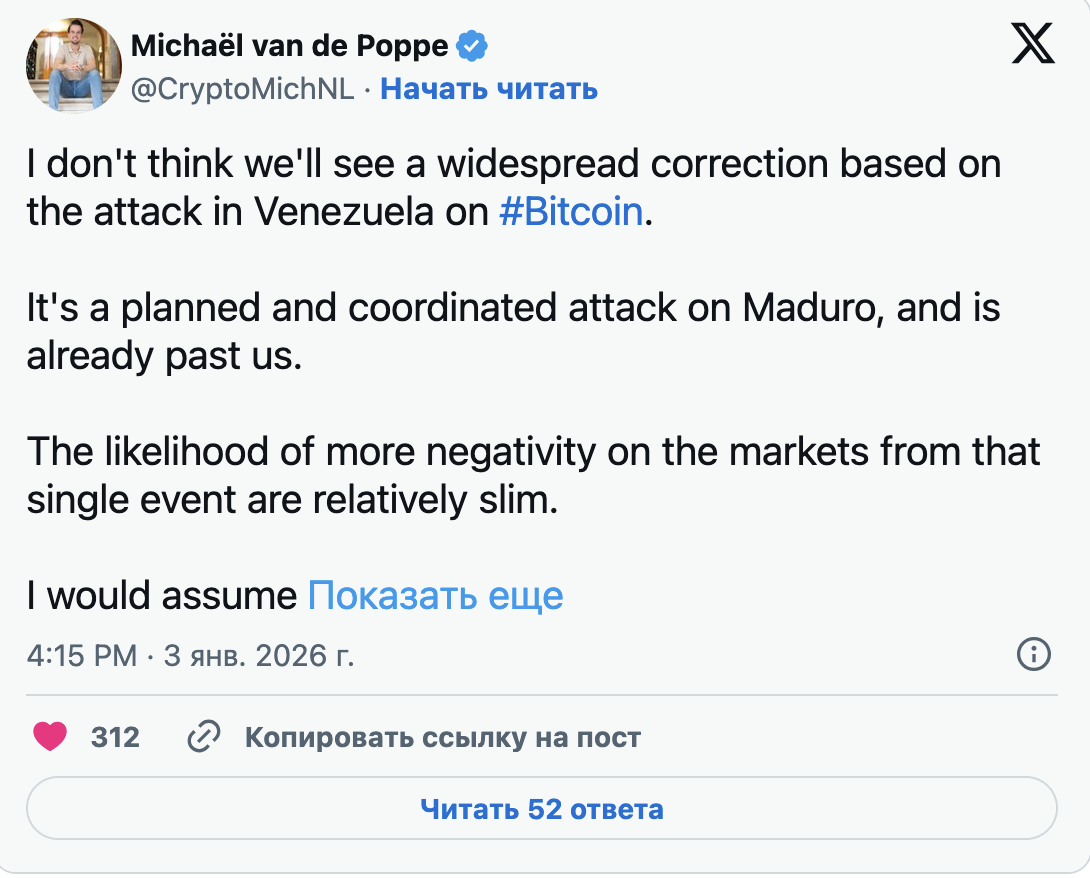Click the "I would assume" text
Viewport: 1090px width, 878px height.
162,596
